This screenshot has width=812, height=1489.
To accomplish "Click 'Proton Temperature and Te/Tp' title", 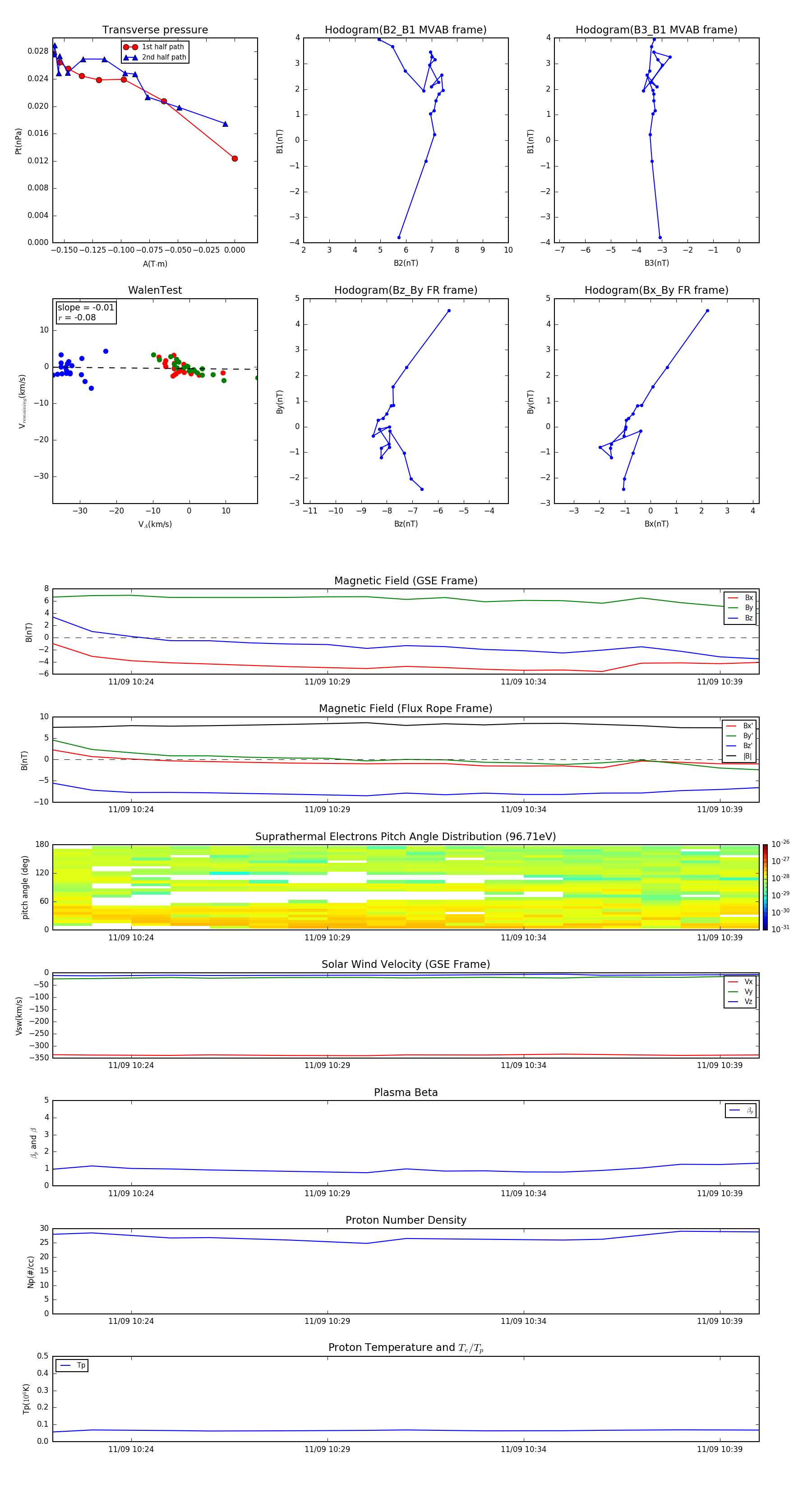I will pos(406,1348).
